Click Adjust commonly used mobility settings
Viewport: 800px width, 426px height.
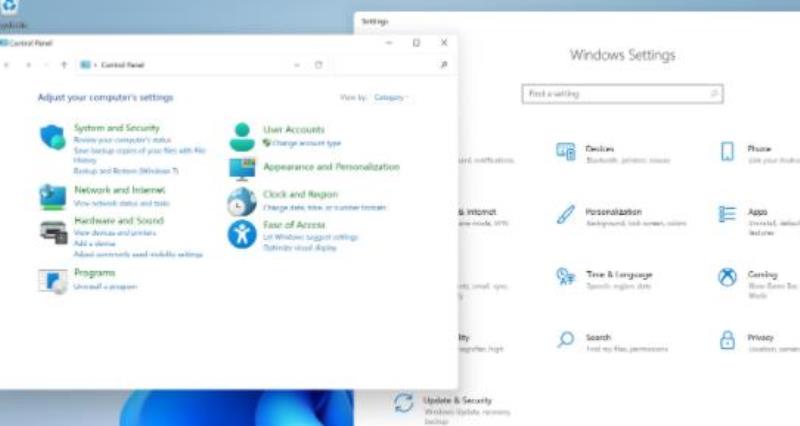(x=138, y=254)
